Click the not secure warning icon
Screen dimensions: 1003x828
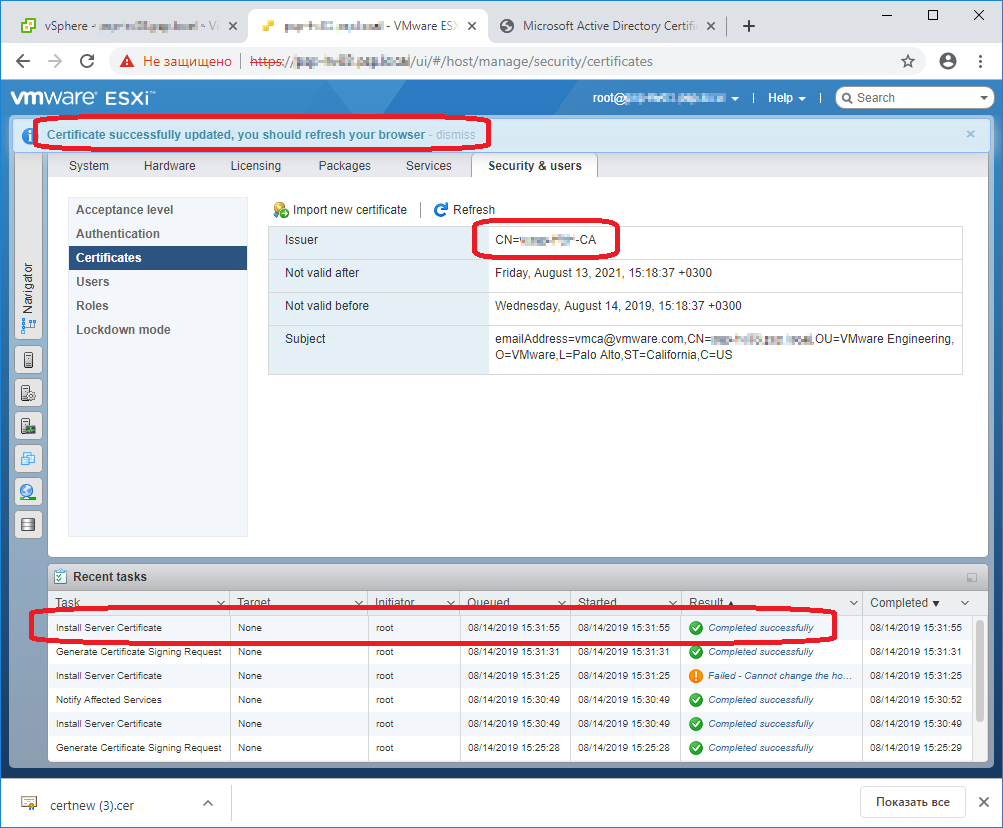click(127, 61)
